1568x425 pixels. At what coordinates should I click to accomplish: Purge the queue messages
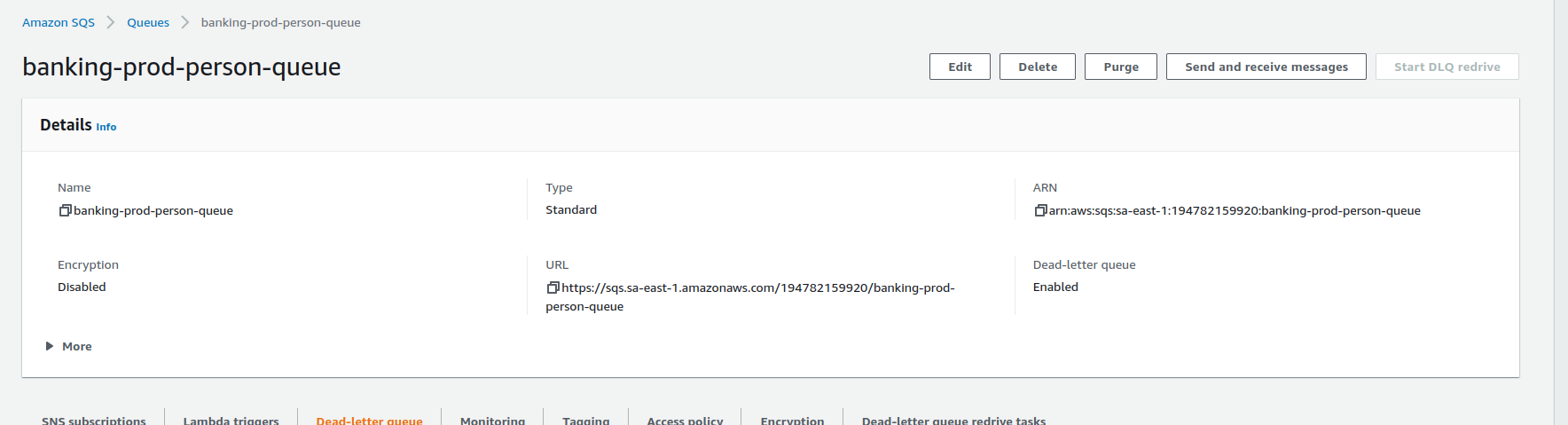1120,67
